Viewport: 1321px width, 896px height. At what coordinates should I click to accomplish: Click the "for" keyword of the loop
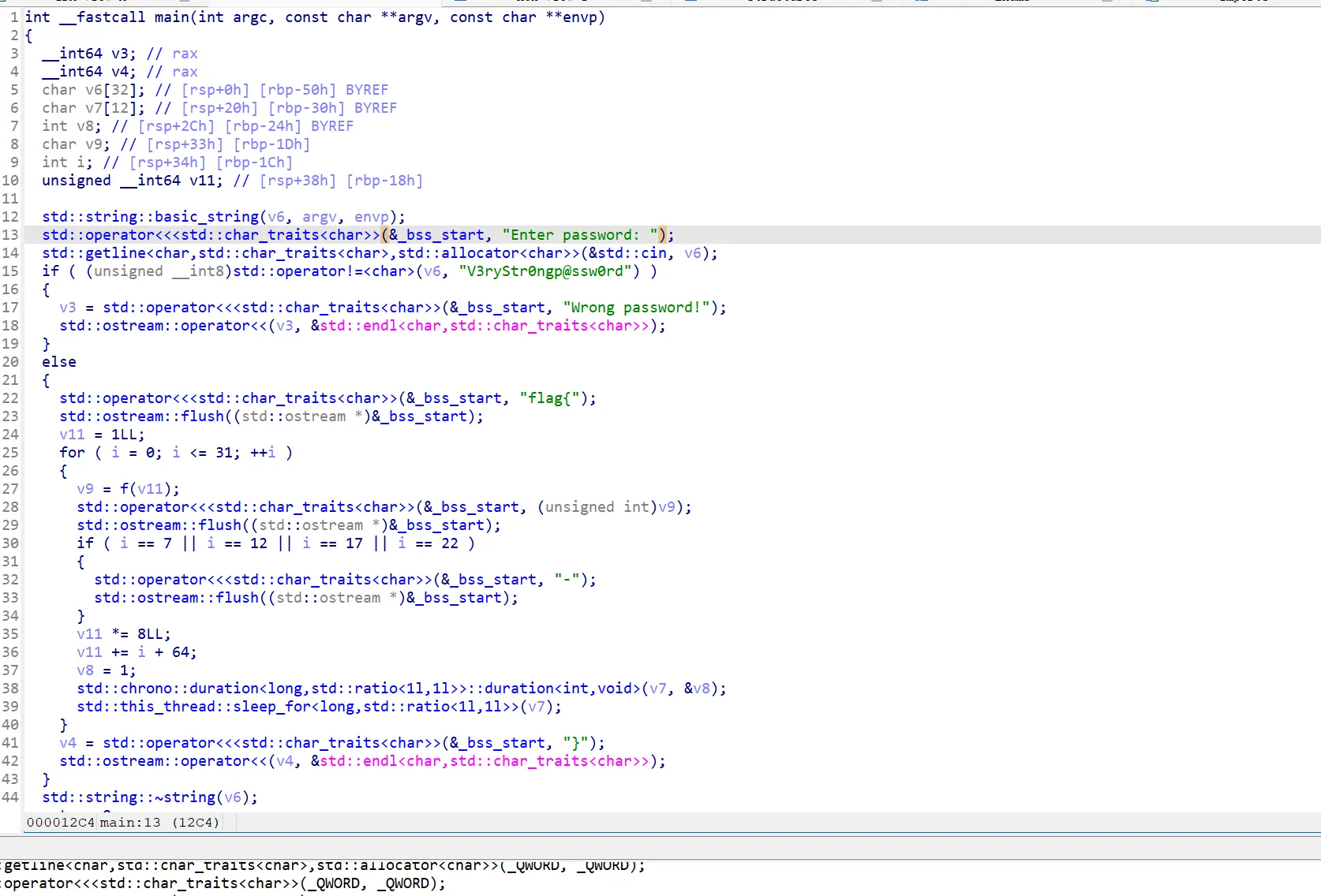[x=72, y=453]
